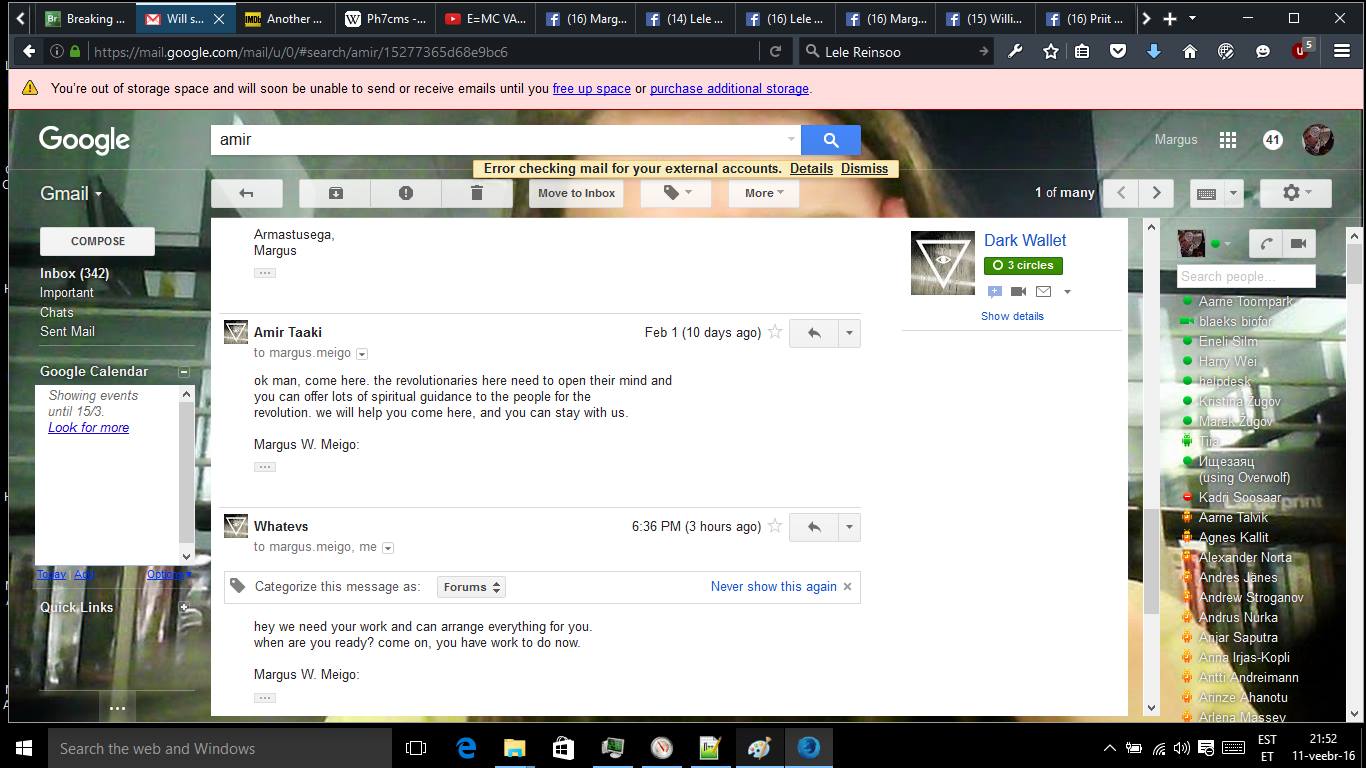Screen dimensions: 1366x768
Task: Click Move to Inbox button
Action: pos(577,193)
